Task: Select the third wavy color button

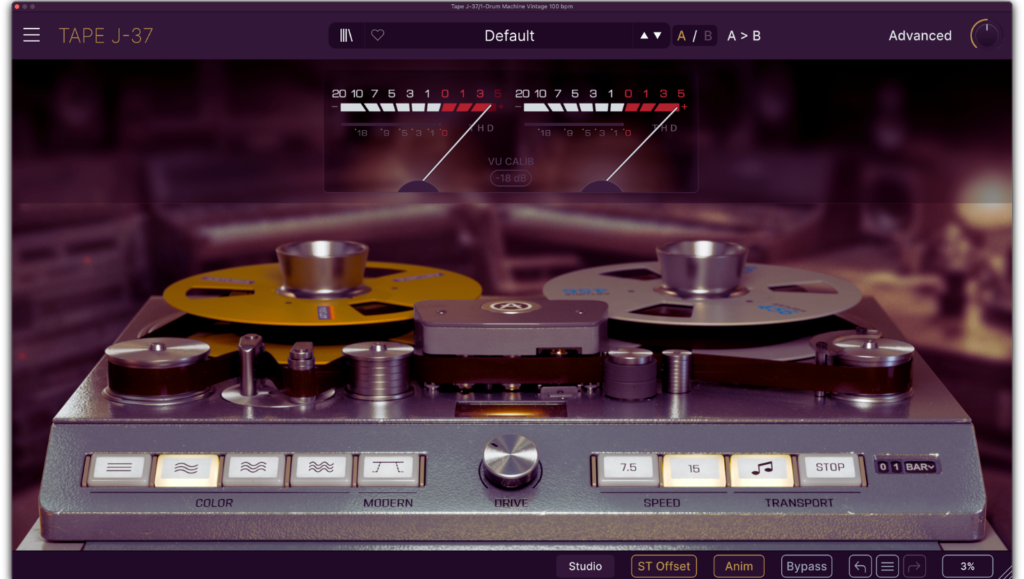Action: pos(253,468)
